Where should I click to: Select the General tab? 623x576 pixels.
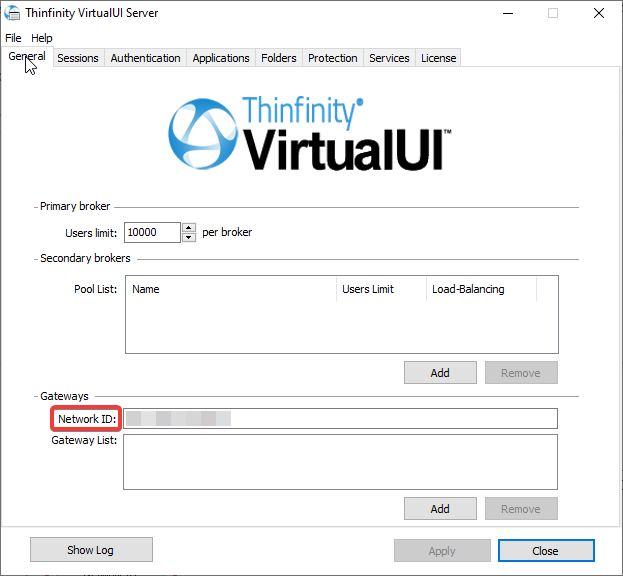[x=27, y=56]
